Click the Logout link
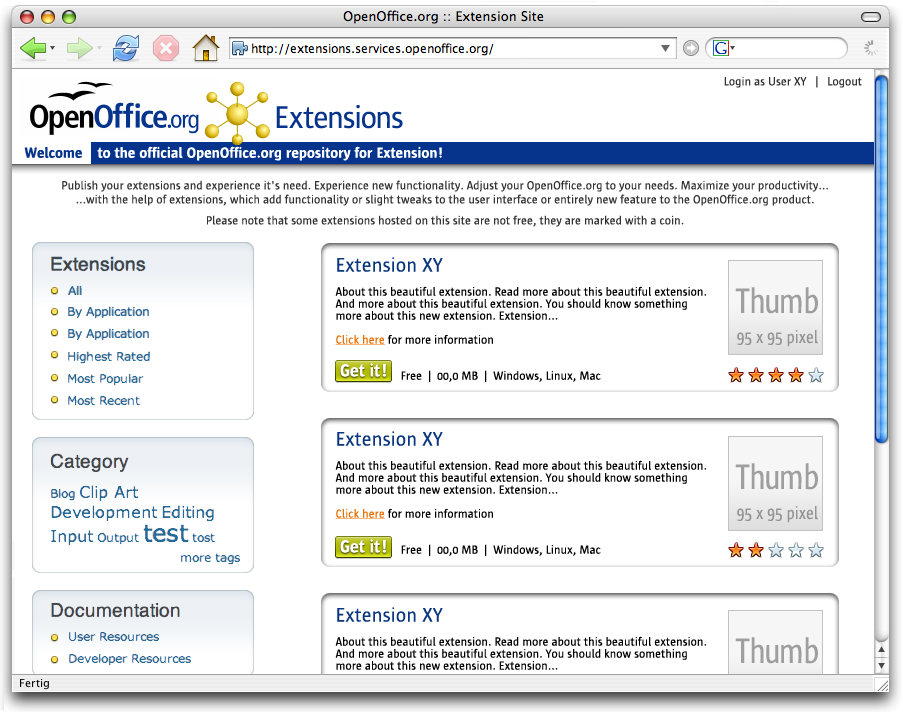Image resolution: width=903 pixels, height=712 pixels. point(844,82)
